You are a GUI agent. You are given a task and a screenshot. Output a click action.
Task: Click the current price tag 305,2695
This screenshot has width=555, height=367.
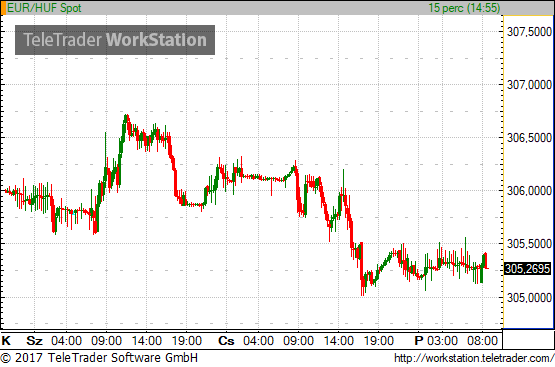528,269
